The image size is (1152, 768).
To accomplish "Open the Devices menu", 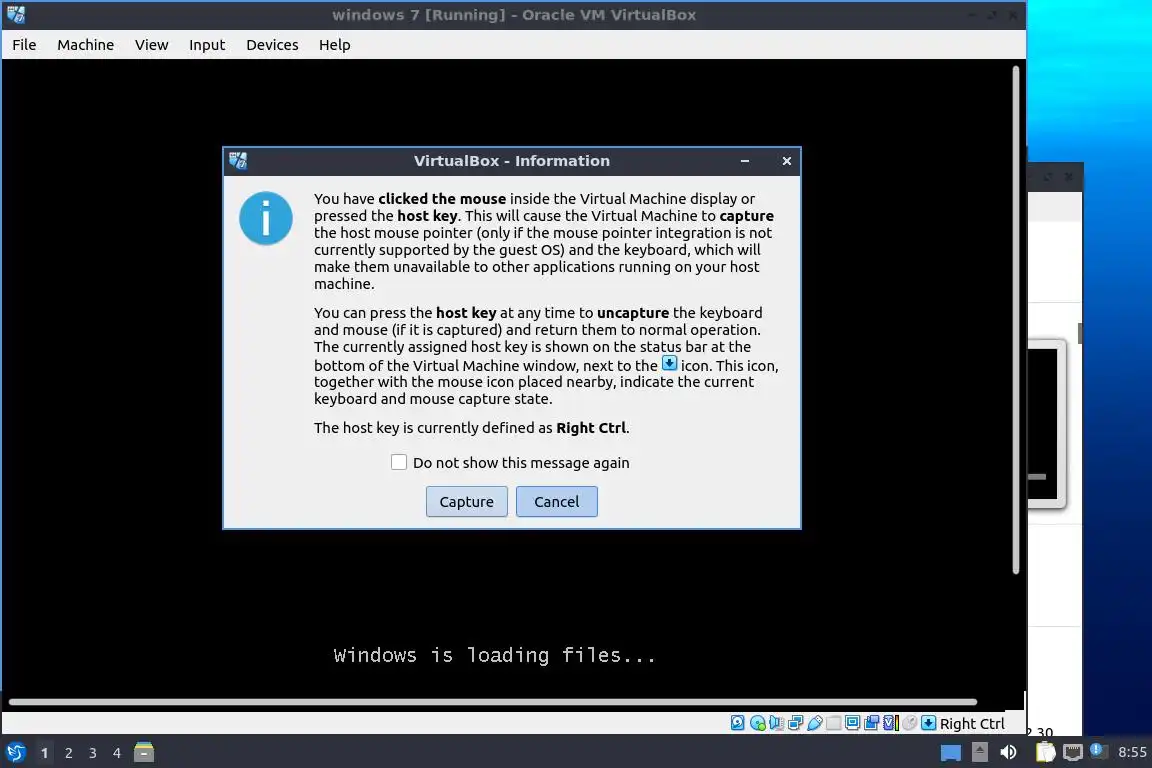I will 272,45.
